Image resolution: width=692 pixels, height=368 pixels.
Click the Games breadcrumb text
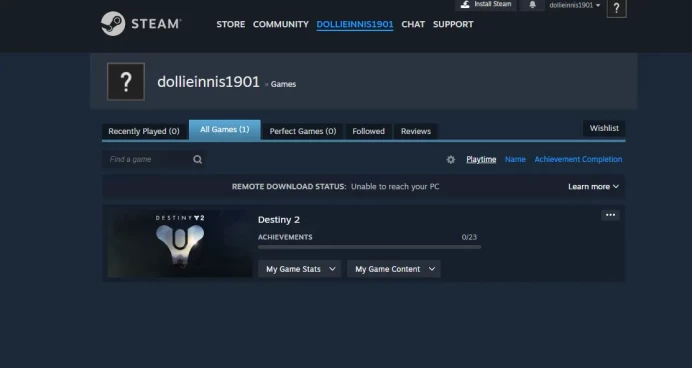pos(283,84)
